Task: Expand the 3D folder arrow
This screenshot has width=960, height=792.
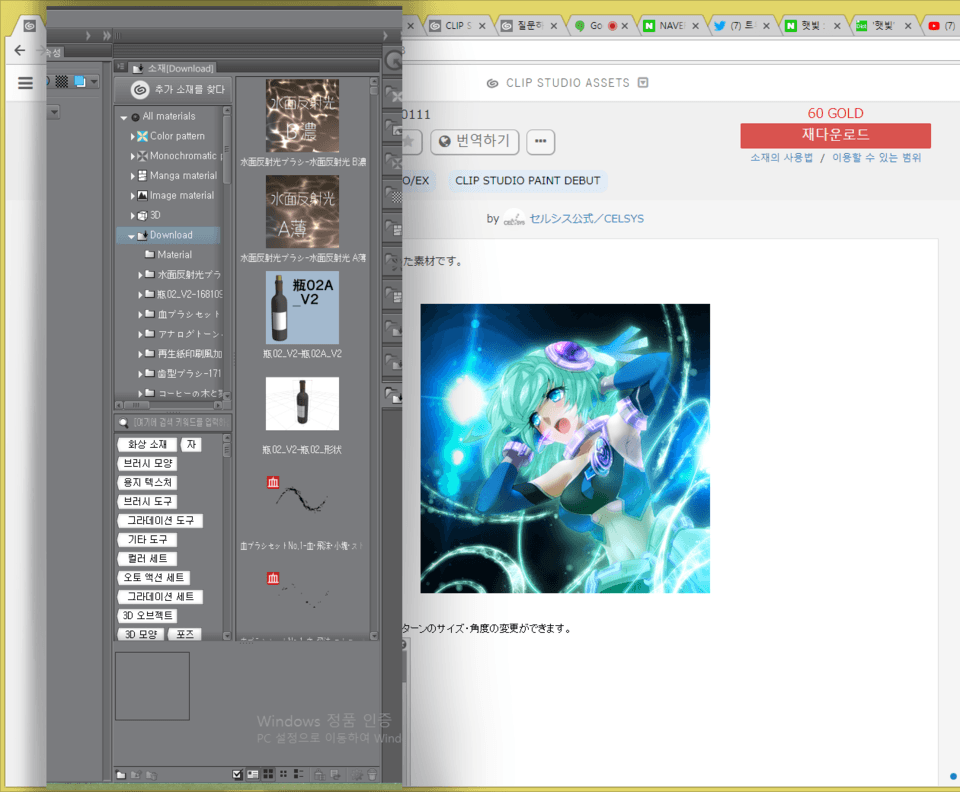Action: coord(132,215)
